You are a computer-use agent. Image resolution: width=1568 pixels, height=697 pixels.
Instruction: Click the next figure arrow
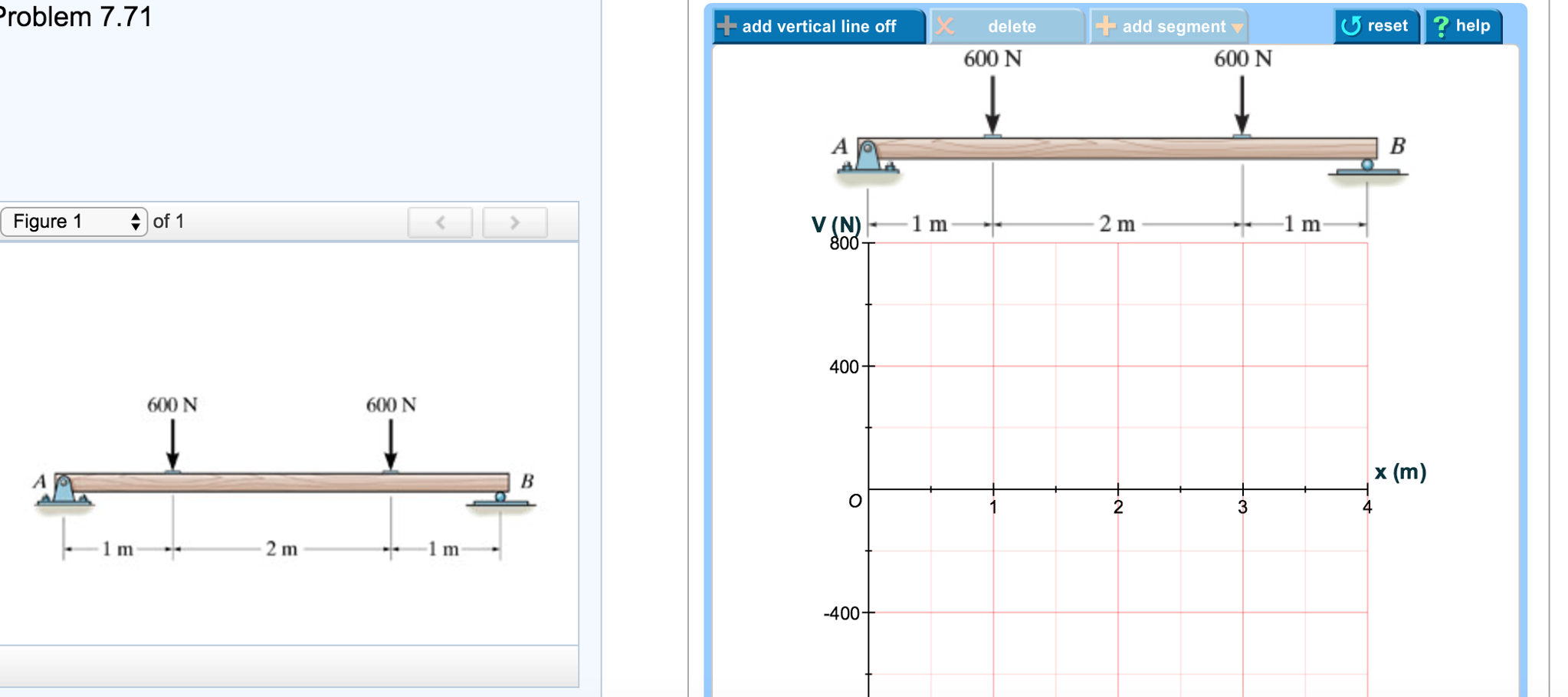[514, 222]
